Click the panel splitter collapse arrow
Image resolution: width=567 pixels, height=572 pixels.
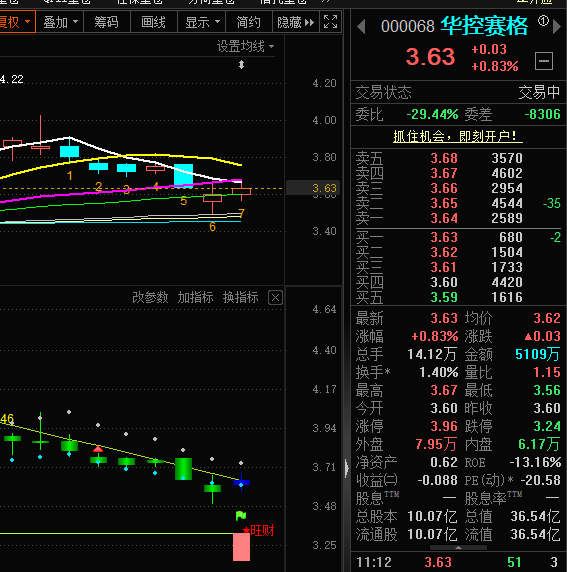click(x=346, y=468)
